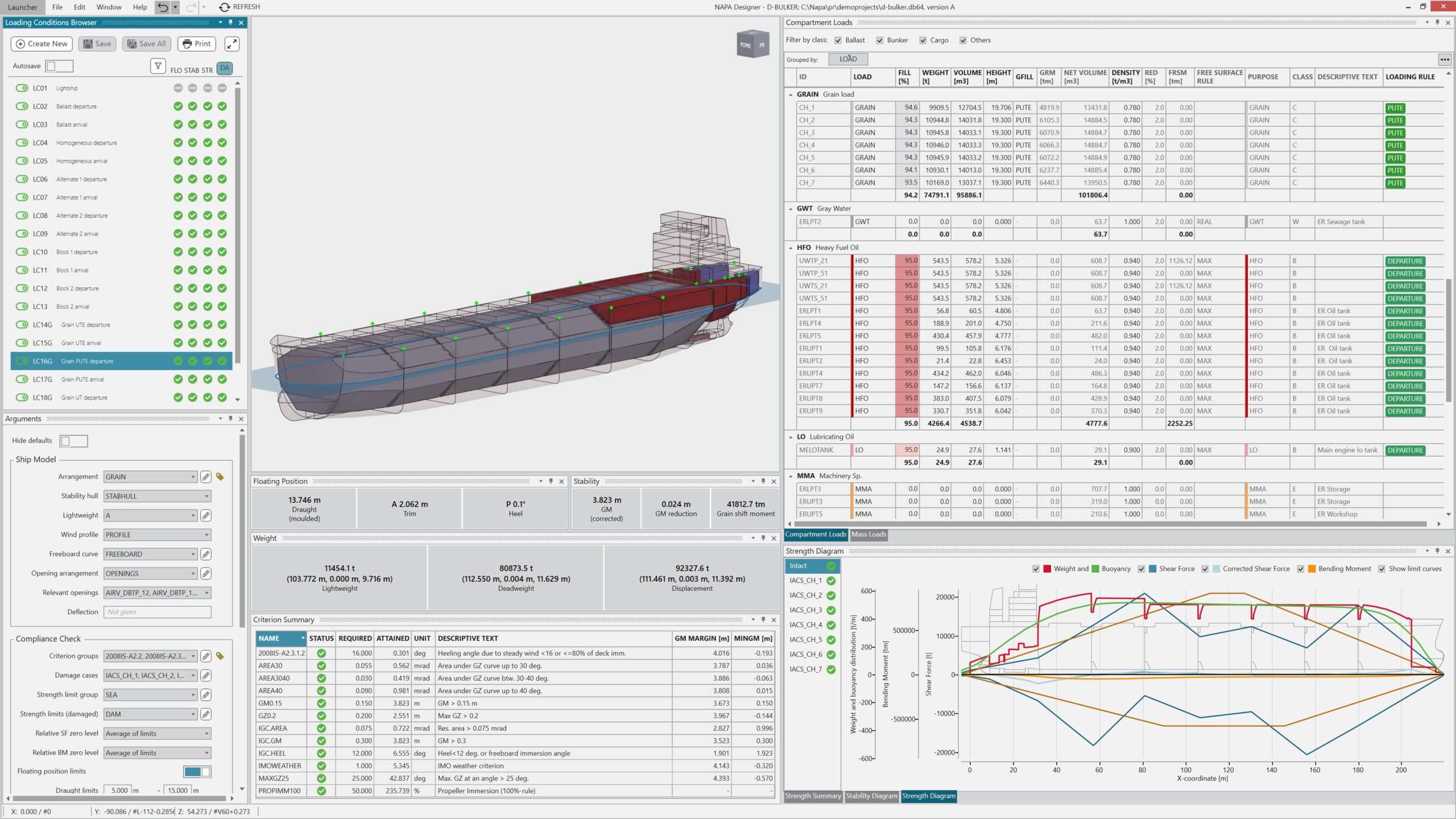Viewport: 1456px width, 819px height.
Task: Click the Print button
Action: tap(197, 44)
